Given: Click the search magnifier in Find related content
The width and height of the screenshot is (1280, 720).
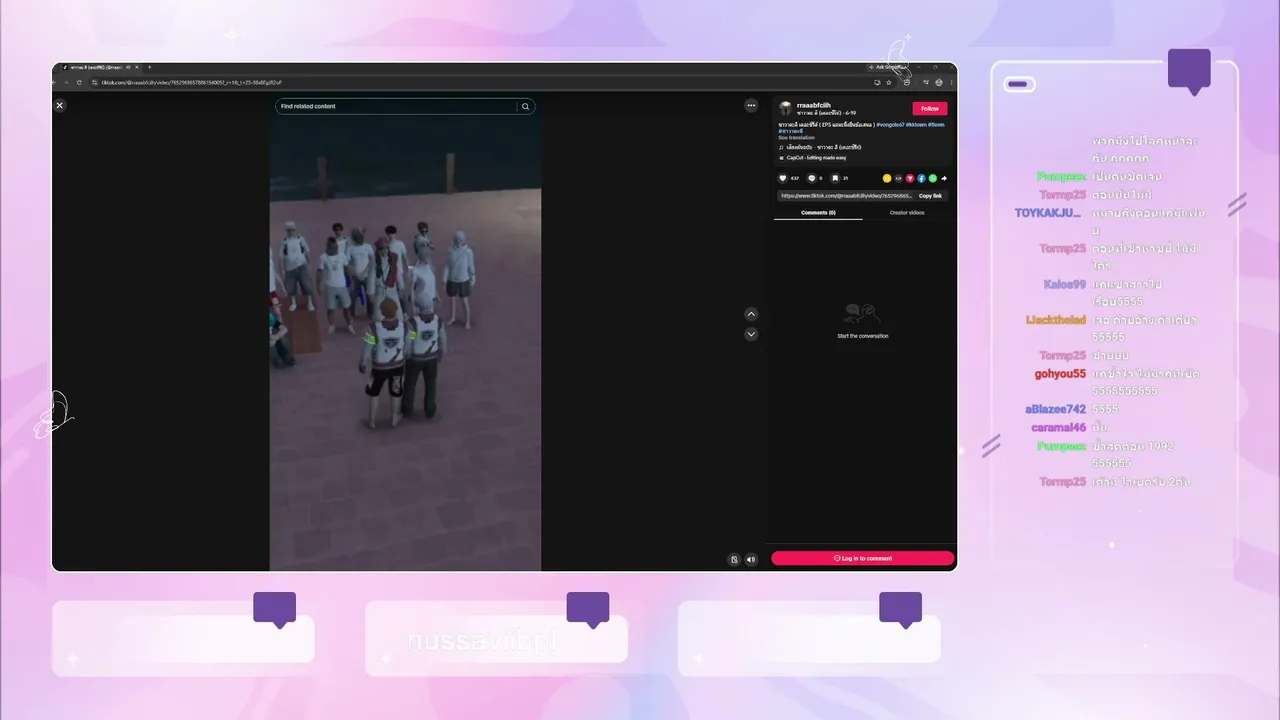Looking at the screenshot, I should (x=525, y=106).
